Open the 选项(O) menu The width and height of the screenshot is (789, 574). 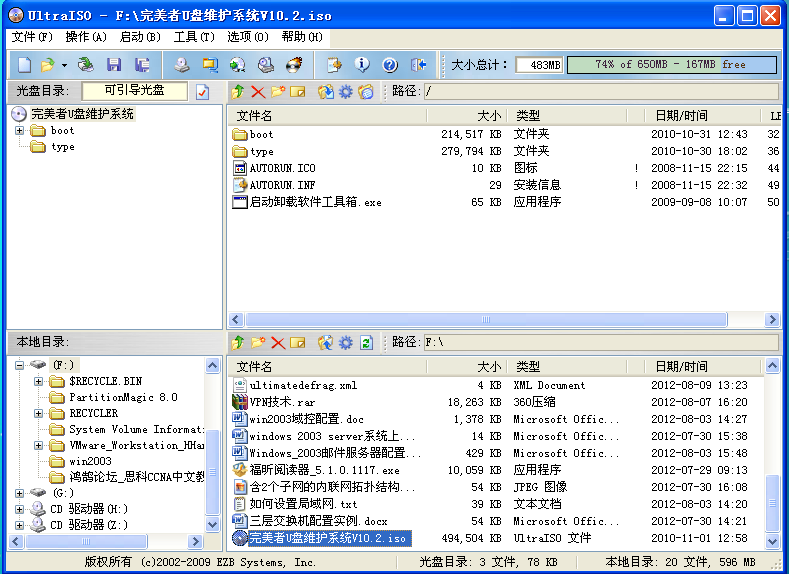click(x=248, y=37)
